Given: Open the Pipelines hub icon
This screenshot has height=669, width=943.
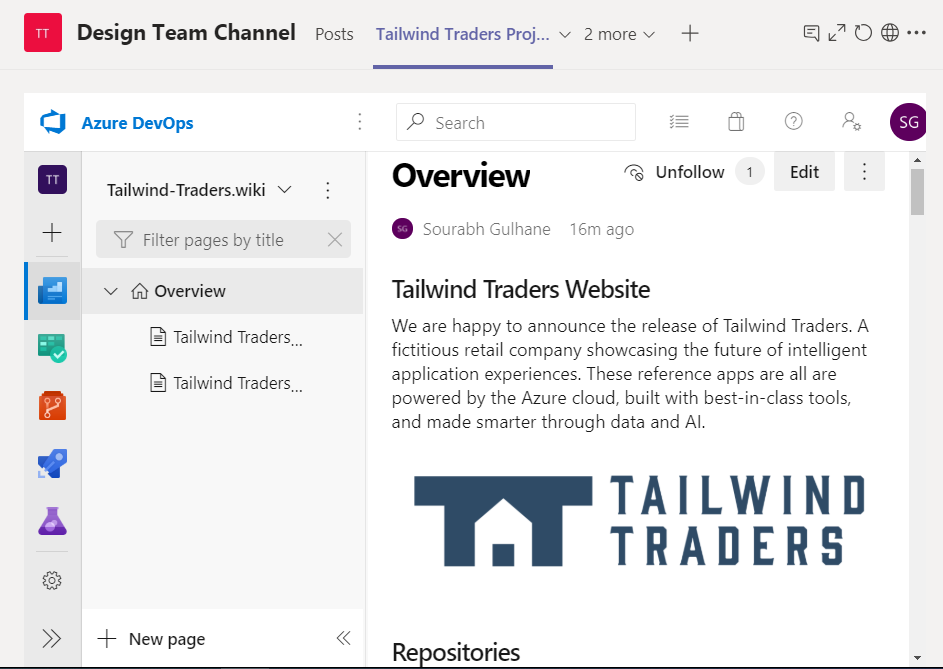Looking at the screenshot, I should [x=52, y=464].
